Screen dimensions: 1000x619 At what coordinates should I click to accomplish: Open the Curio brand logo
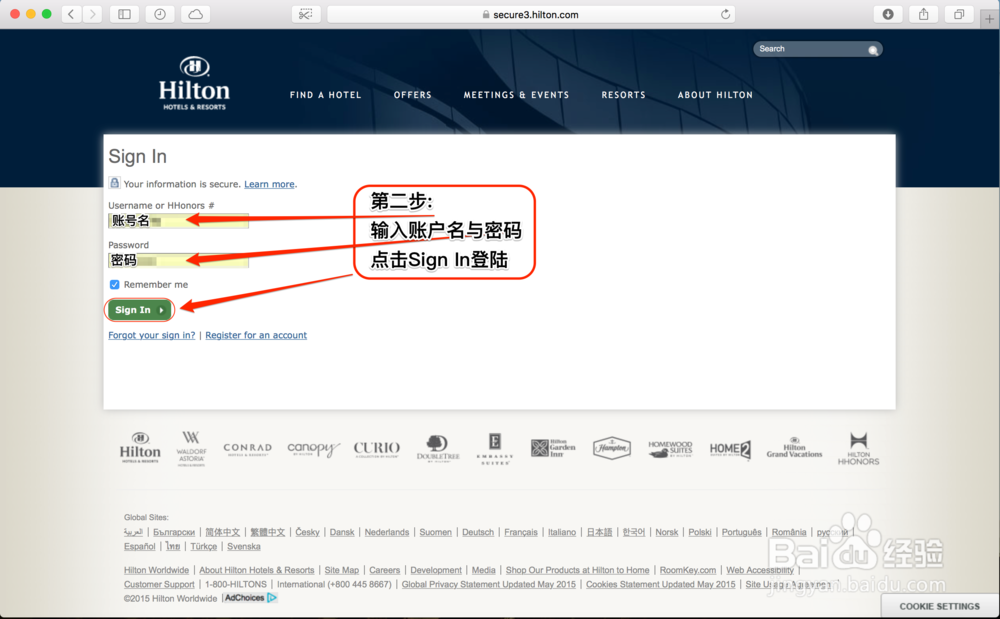(x=377, y=449)
